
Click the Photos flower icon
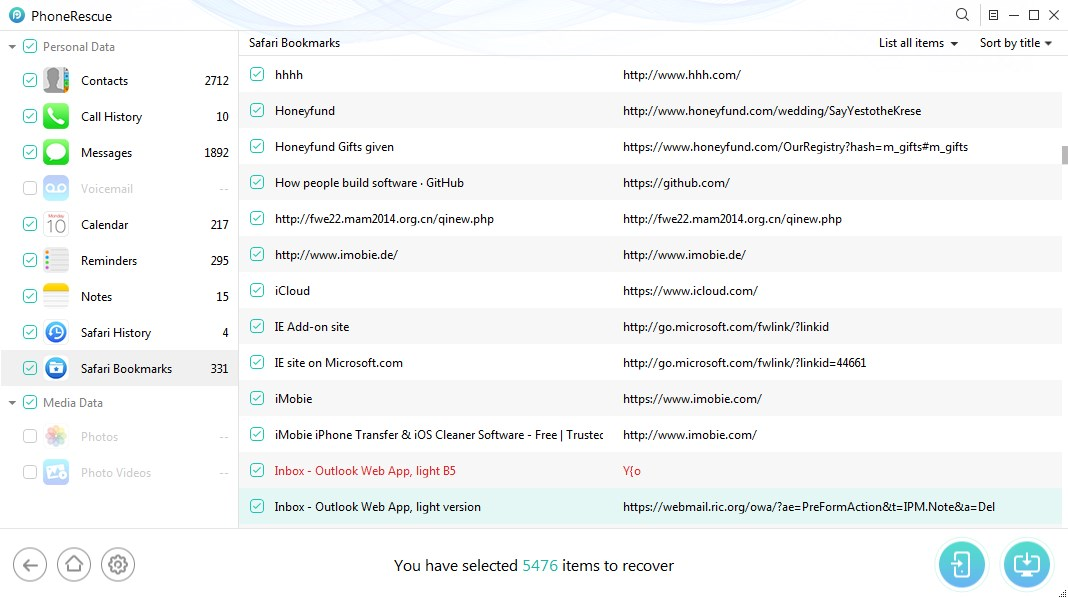click(x=56, y=437)
